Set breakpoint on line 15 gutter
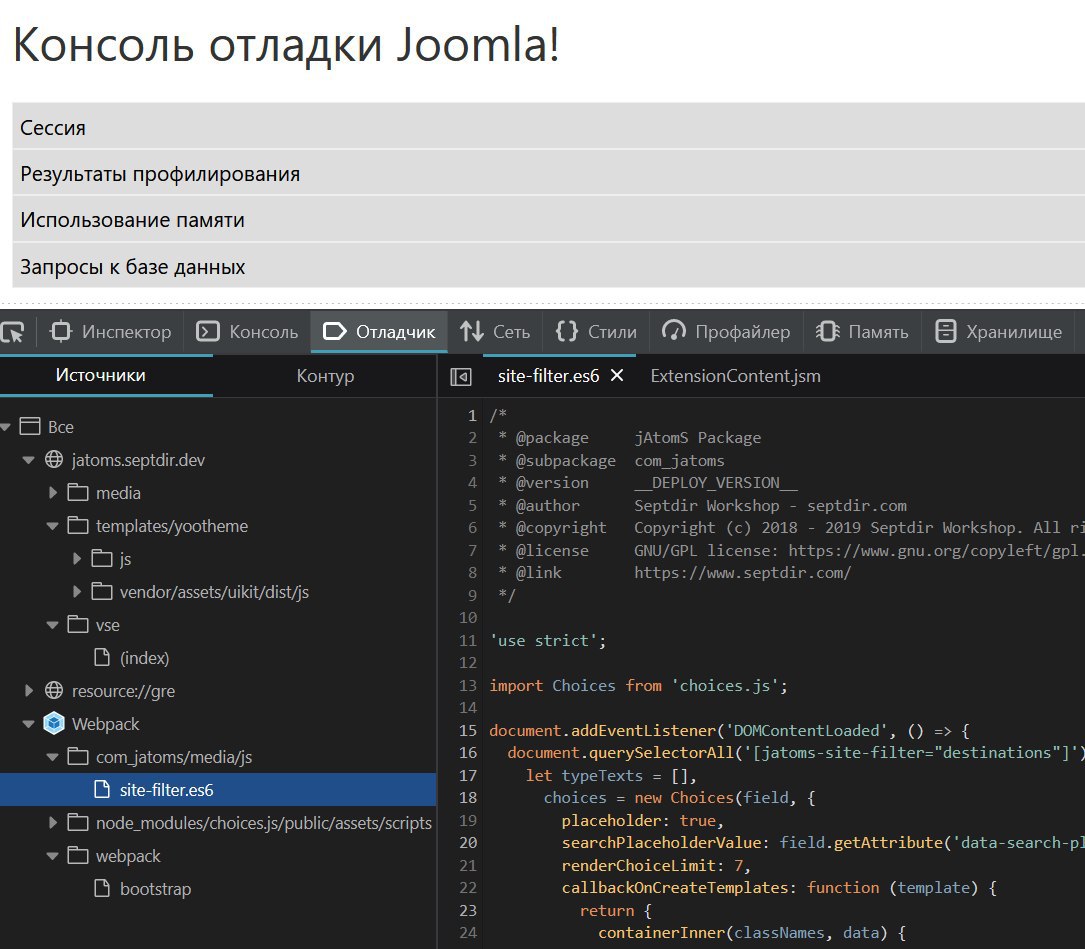Viewport: 1085px width, 949px height. [x=468, y=731]
